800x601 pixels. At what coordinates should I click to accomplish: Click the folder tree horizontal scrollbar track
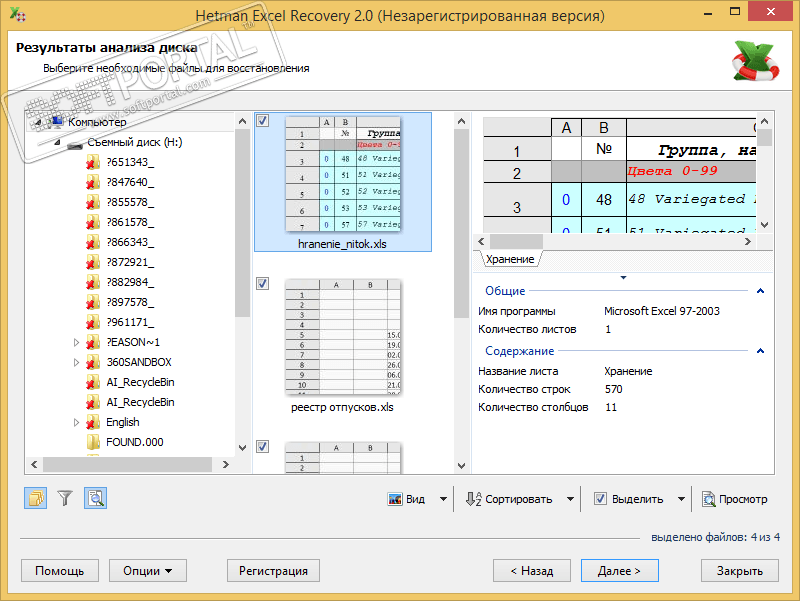pos(128,464)
